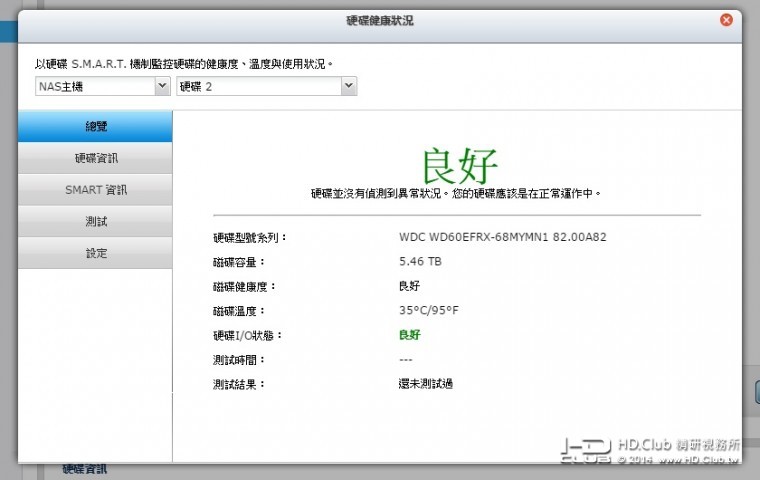Open the SMART 資訊 tab

pos(95,190)
